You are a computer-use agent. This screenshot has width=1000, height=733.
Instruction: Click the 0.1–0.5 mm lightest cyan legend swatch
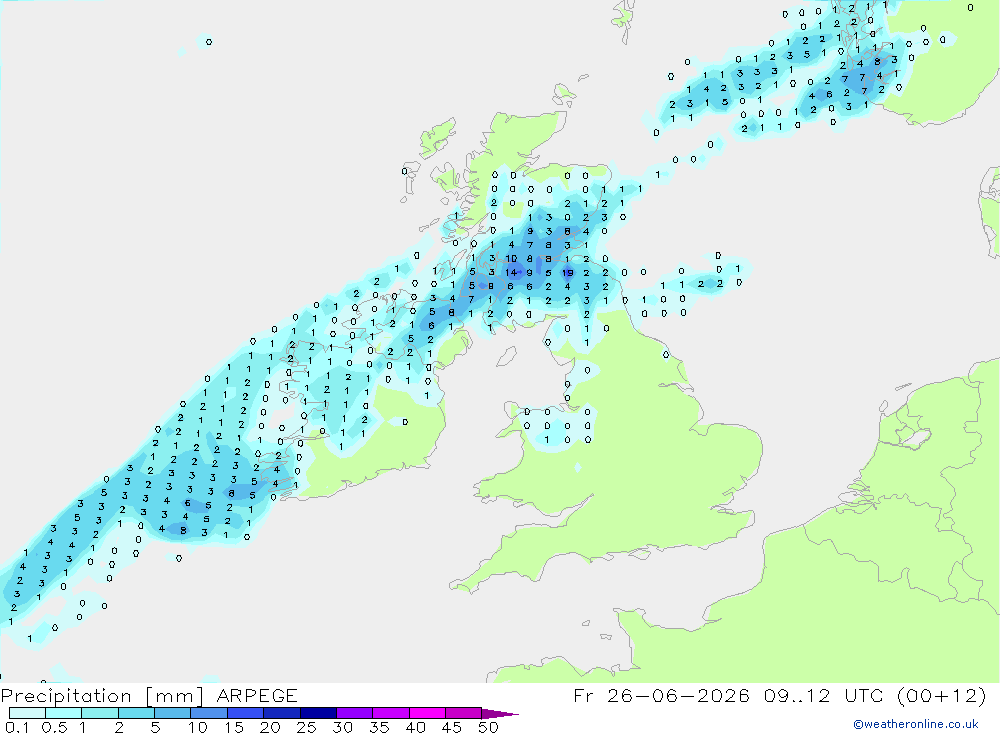27,713
